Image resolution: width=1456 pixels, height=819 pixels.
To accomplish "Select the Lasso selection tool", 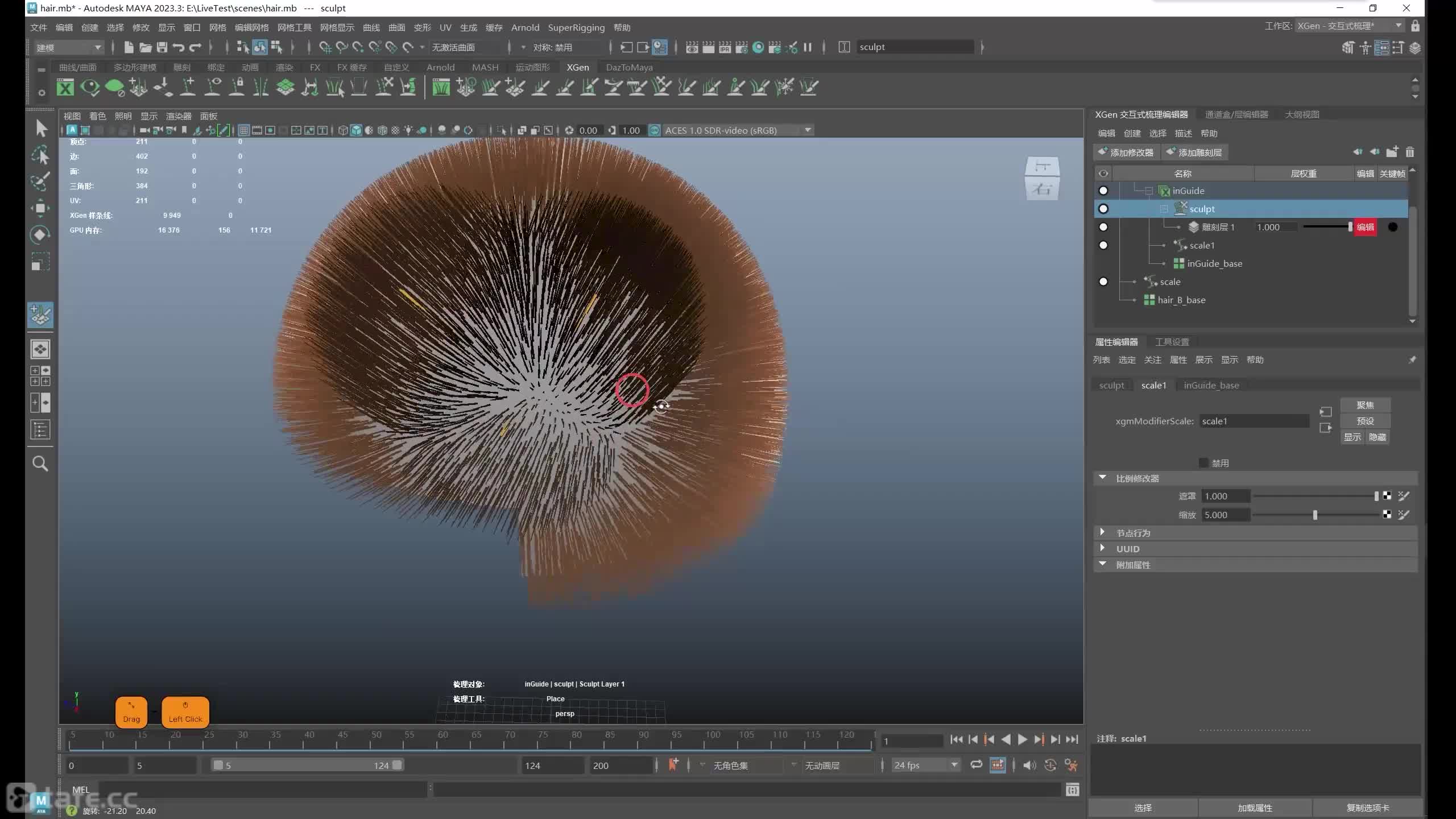I will 40,155.
